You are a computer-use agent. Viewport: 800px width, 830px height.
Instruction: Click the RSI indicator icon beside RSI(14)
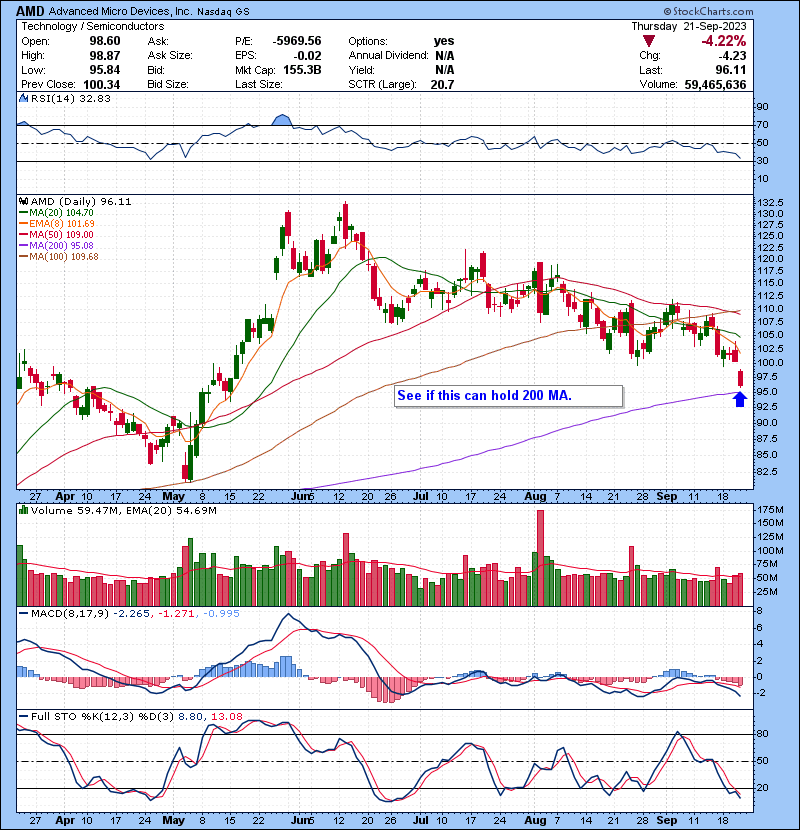23,98
